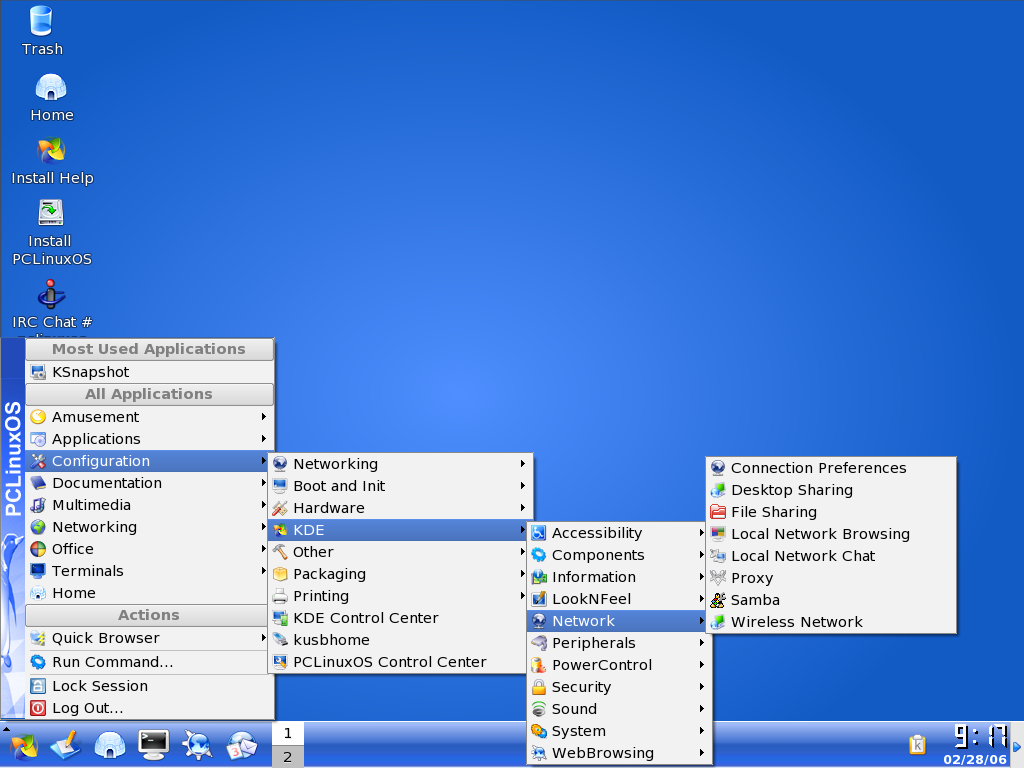Screen dimensions: 1024x768
Task: Open WebBrowsing in the KDE submenu
Action: point(618,753)
